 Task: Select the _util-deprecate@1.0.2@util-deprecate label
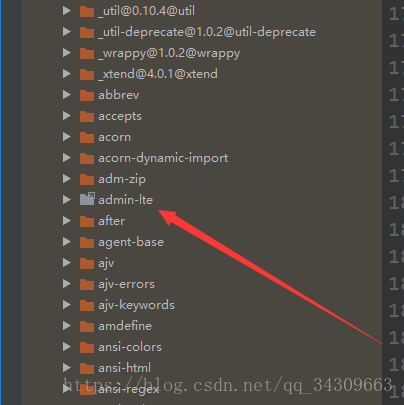click(207, 32)
